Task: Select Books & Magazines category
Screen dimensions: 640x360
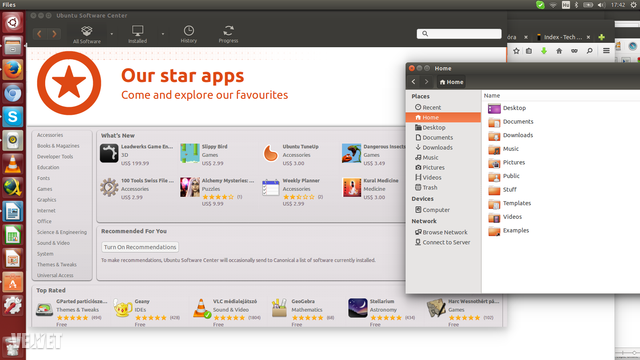Action: click(58, 146)
